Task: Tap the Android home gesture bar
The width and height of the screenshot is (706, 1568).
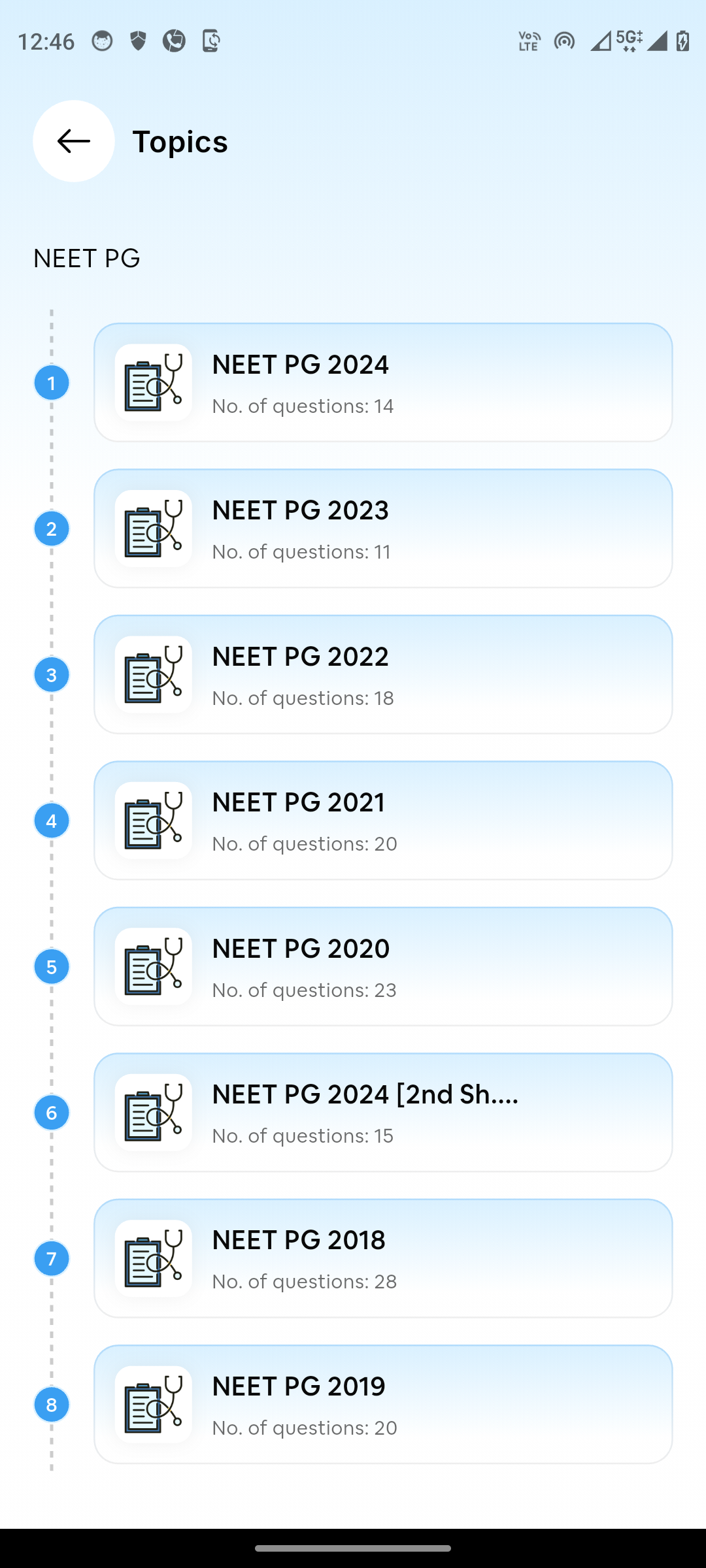Action: tap(353, 1548)
